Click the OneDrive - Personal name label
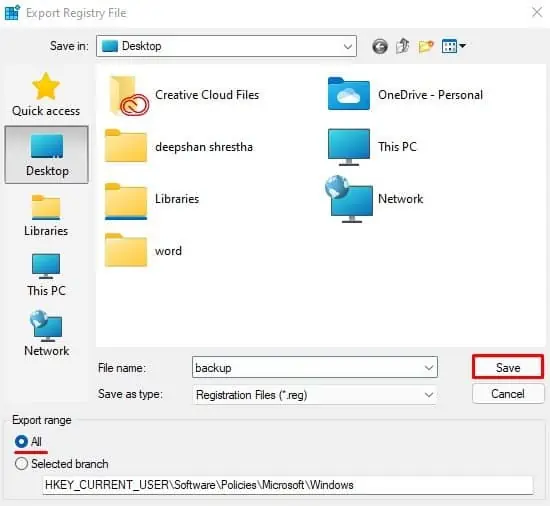550x506 pixels. pyautogui.click(x=430, y=95)
